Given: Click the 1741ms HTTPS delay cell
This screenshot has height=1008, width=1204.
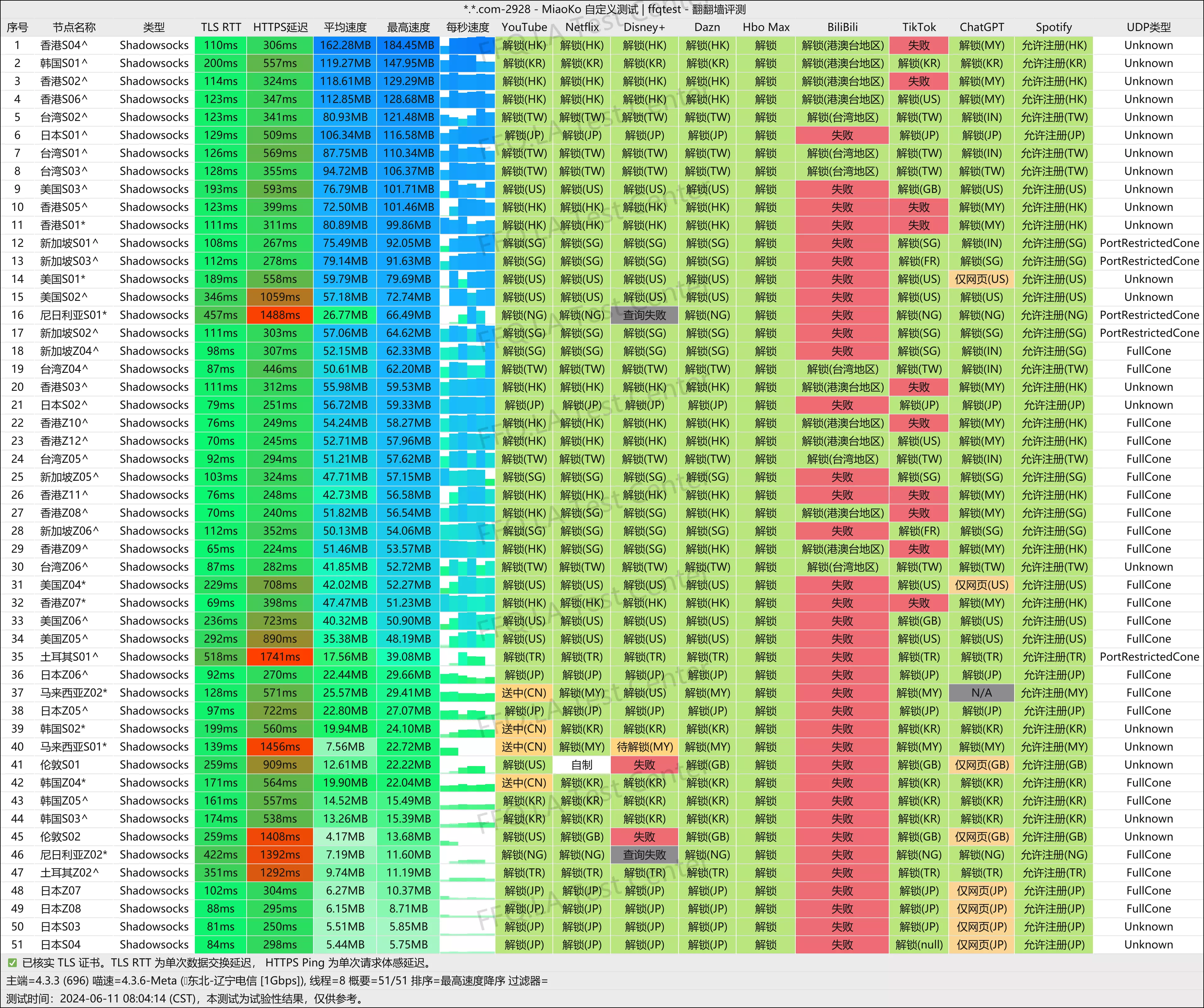Looking at the screenshot, I should tap(280, 657).
